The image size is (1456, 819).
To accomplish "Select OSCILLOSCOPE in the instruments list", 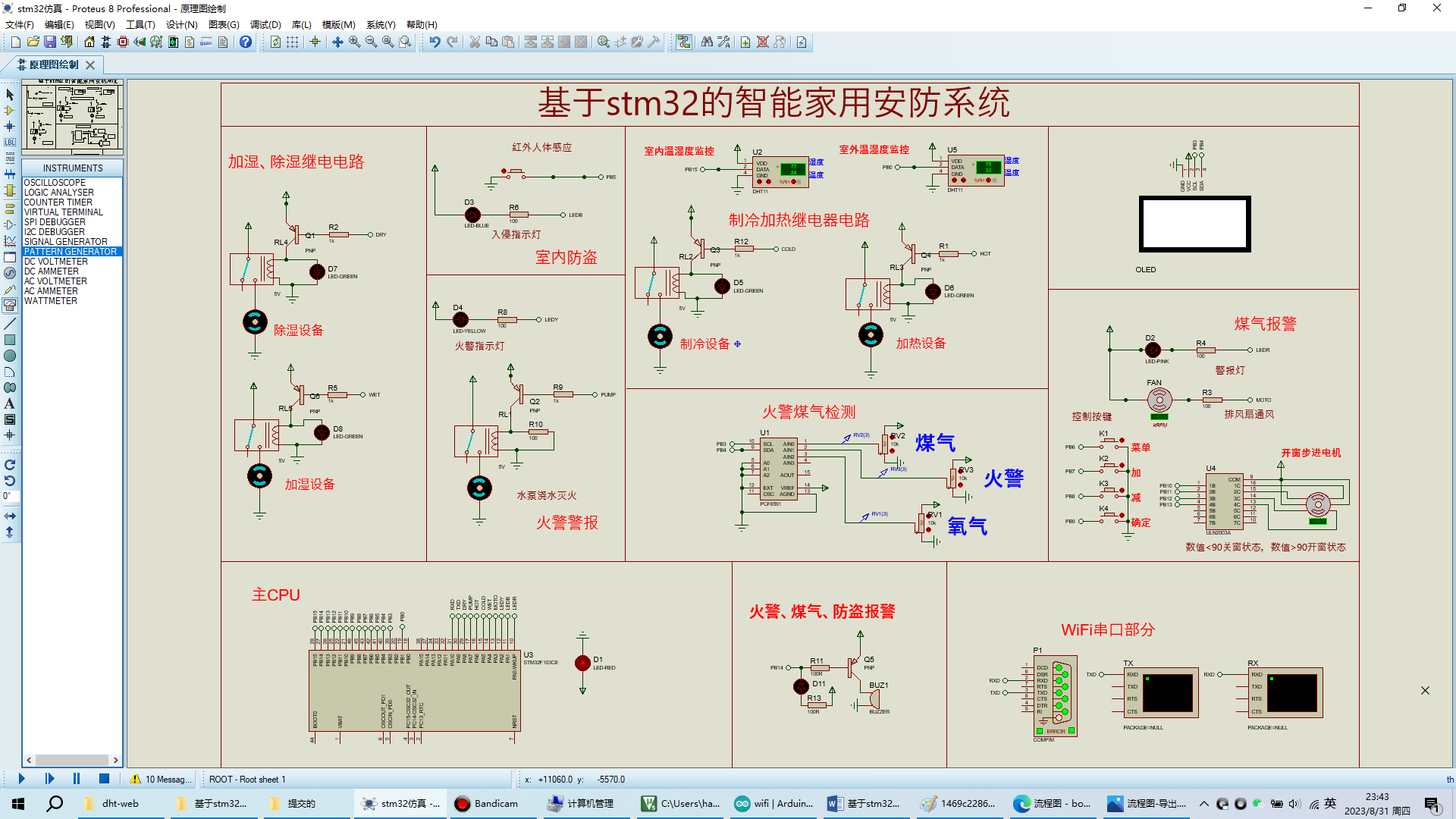I will pos(55,183).
